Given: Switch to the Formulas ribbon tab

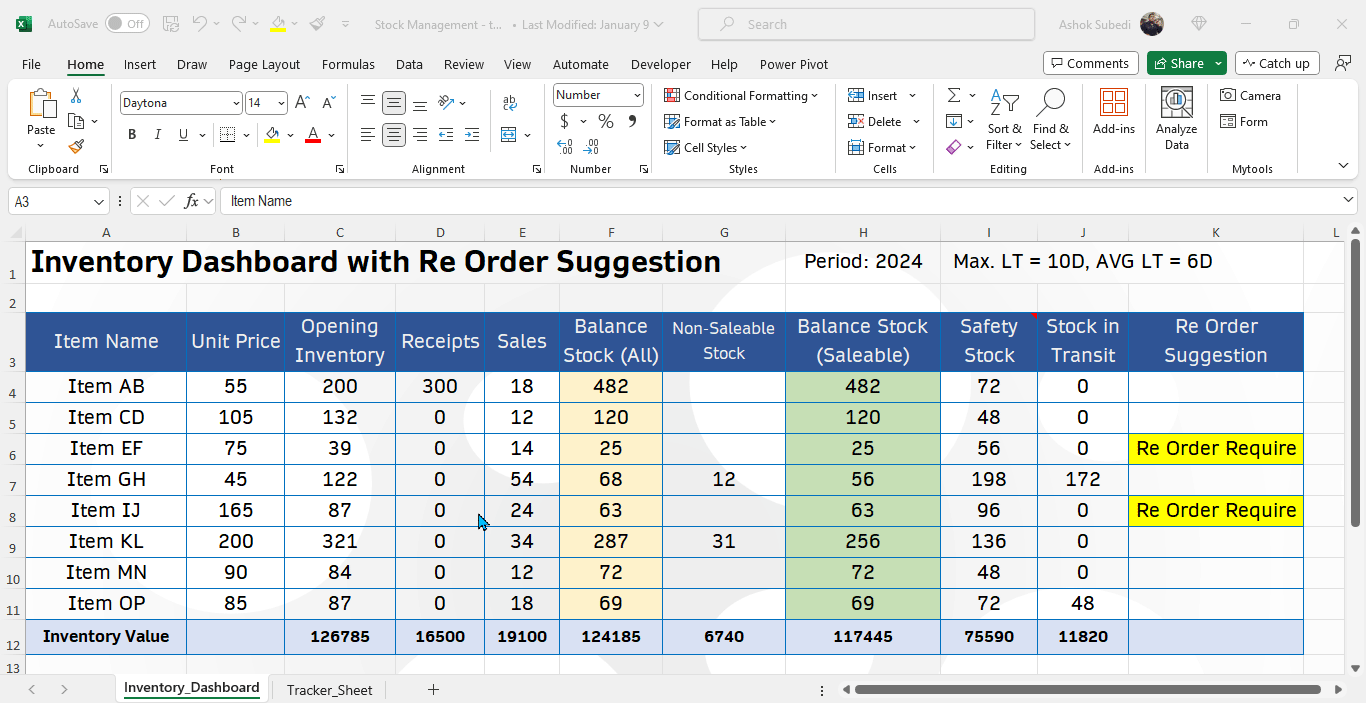Looking at the screenshot, I should 348,64.
